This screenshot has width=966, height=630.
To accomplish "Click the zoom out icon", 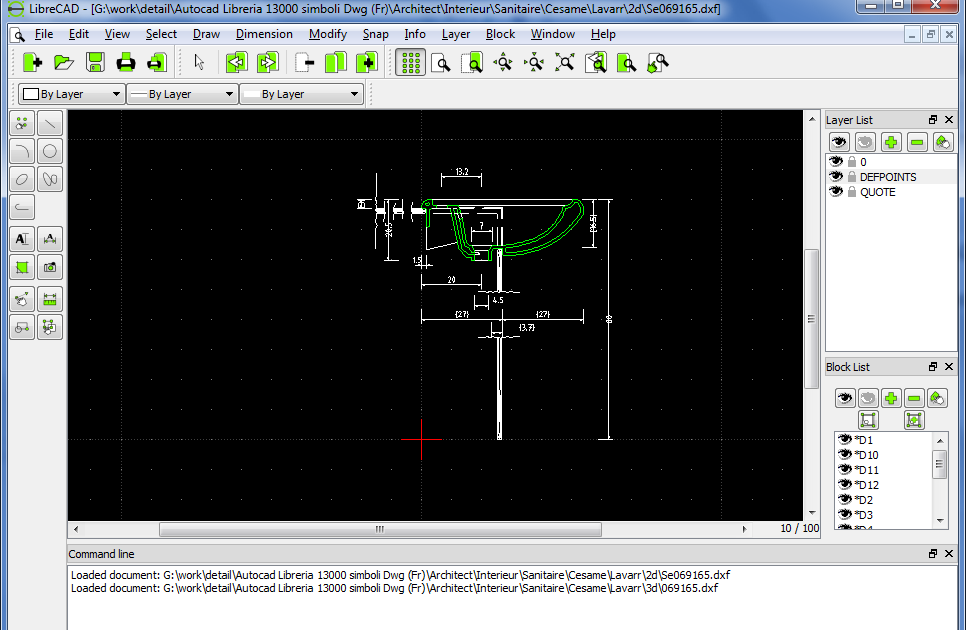I will pyautogui.click(x=503, y=63).
